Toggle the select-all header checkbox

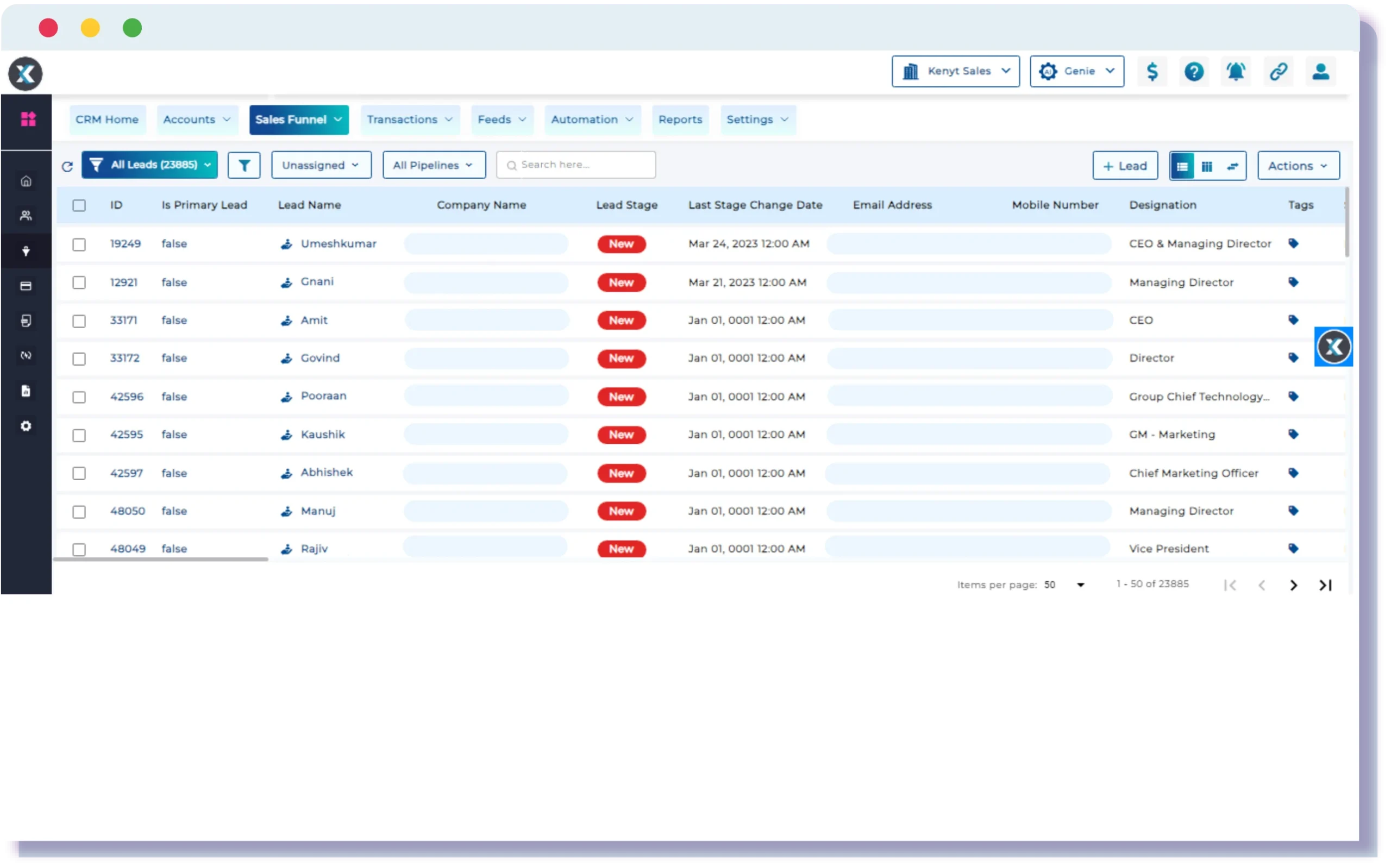(79, 205)
